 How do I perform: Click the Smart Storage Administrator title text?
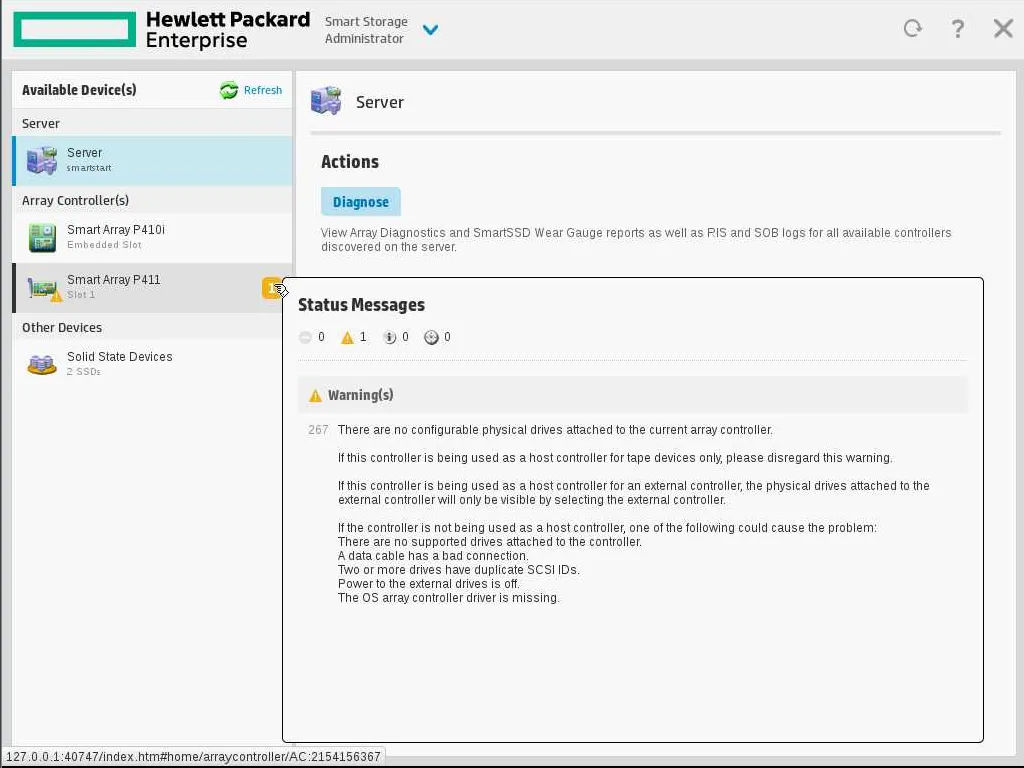click(x=366, y=30)
